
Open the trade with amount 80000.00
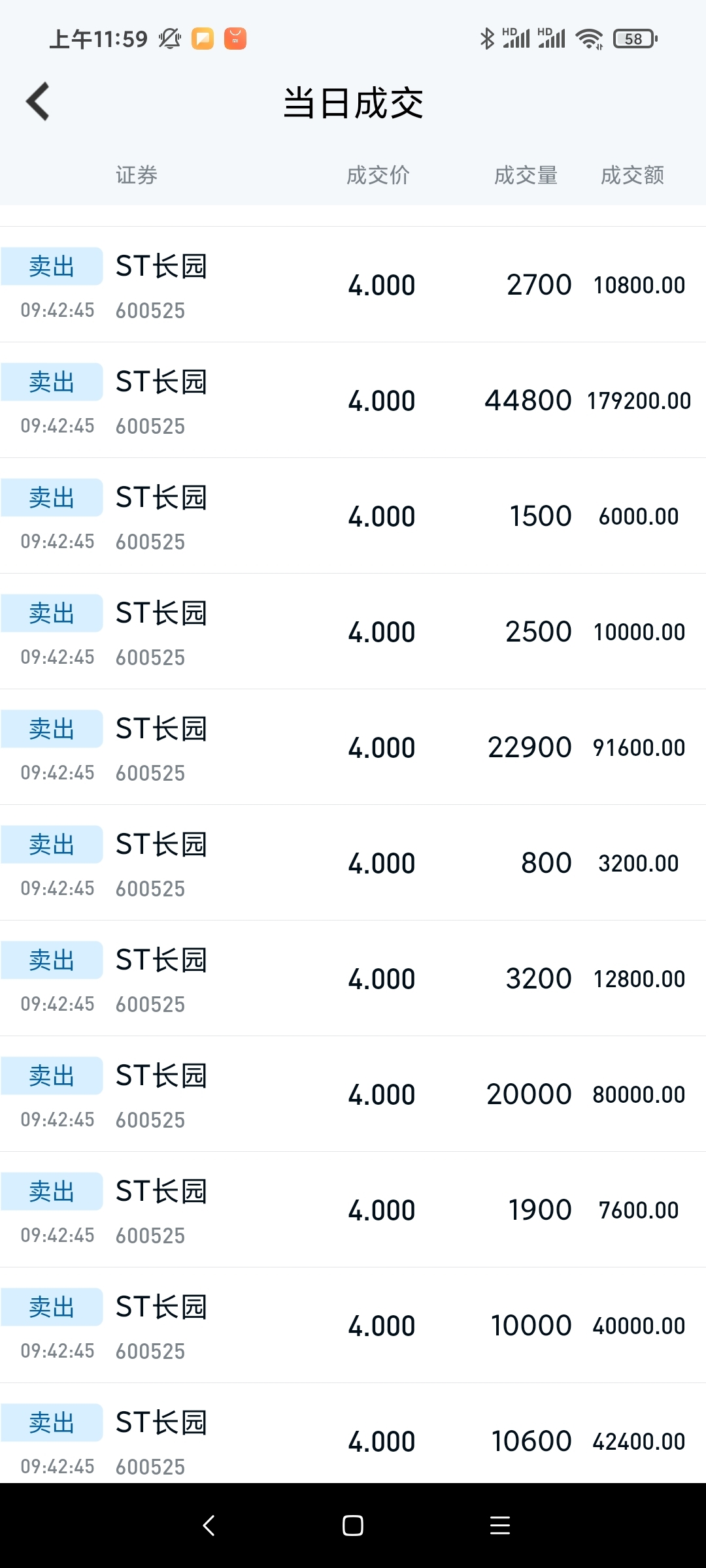[353, 1094]
